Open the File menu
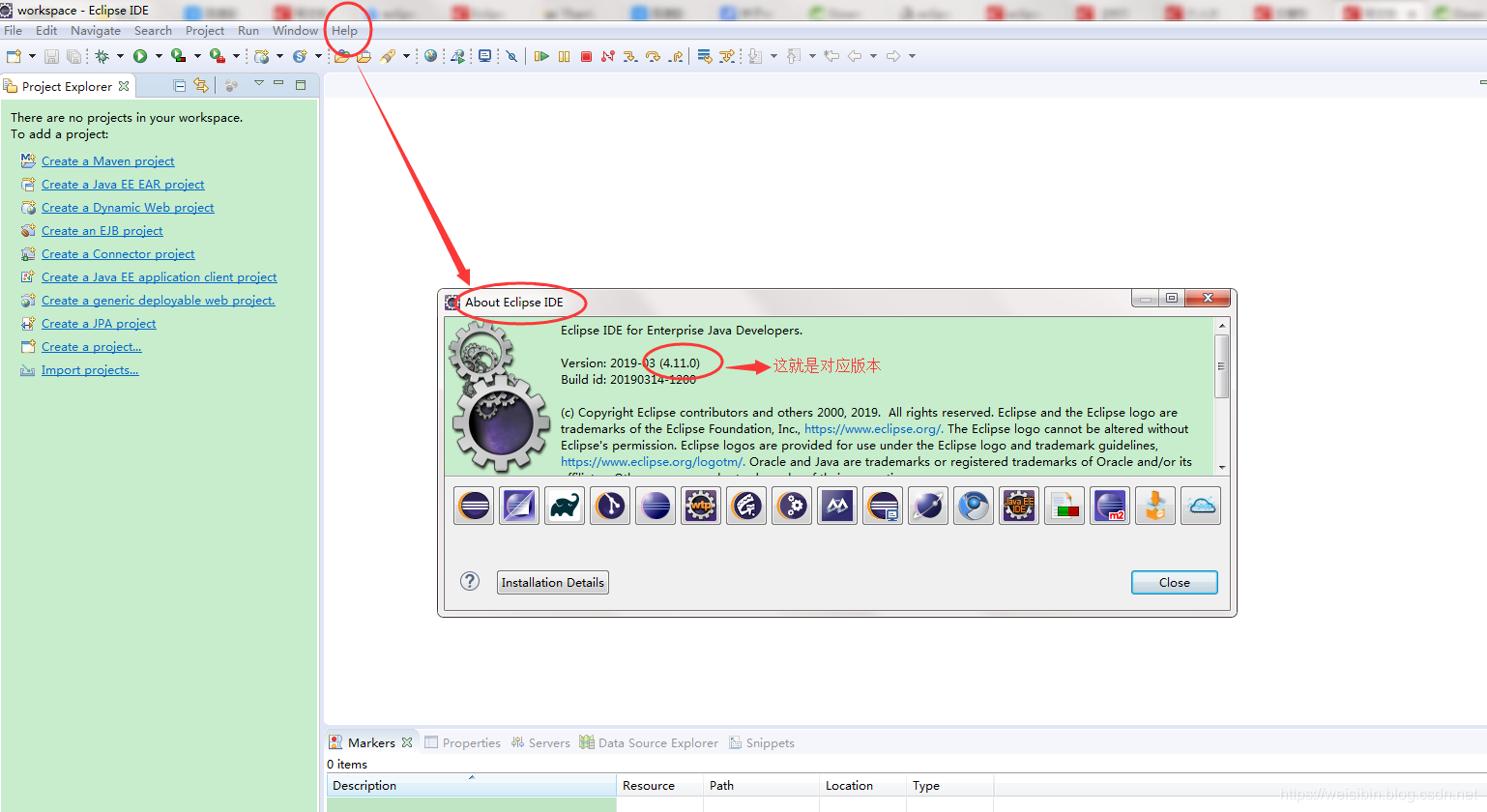Image resolution: width=1487 pixels, height=812 pixels. 14,31
